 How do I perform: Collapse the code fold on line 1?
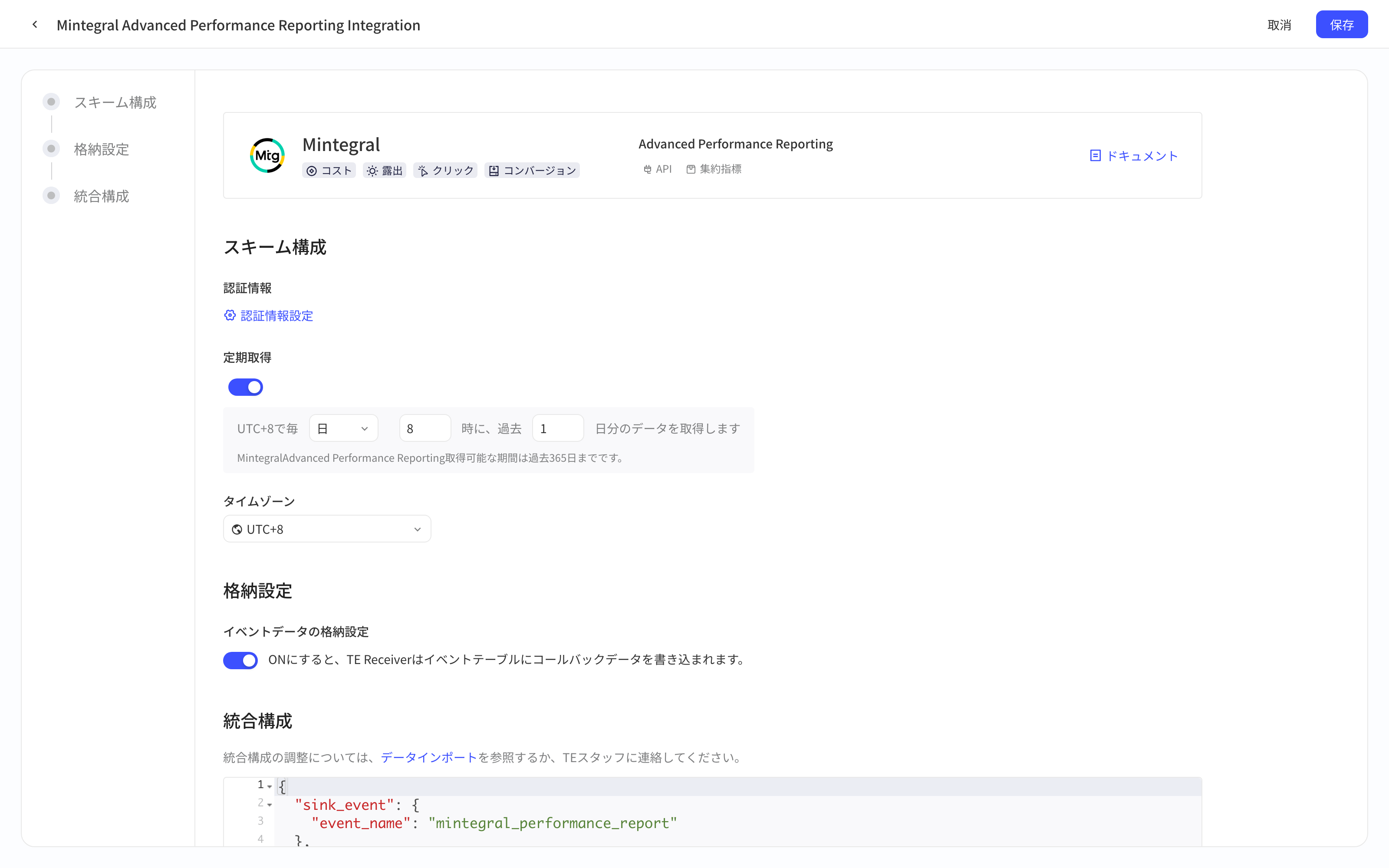(x=270, y=787)
